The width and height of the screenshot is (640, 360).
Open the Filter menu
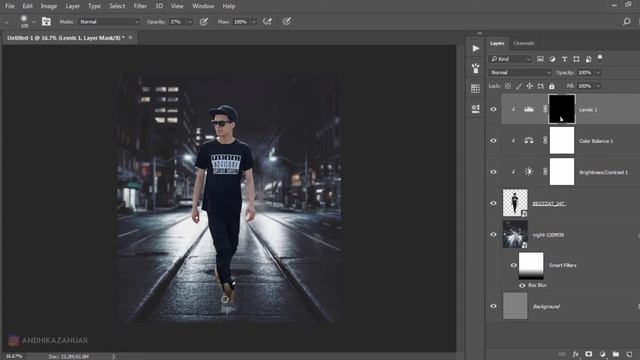140,6
